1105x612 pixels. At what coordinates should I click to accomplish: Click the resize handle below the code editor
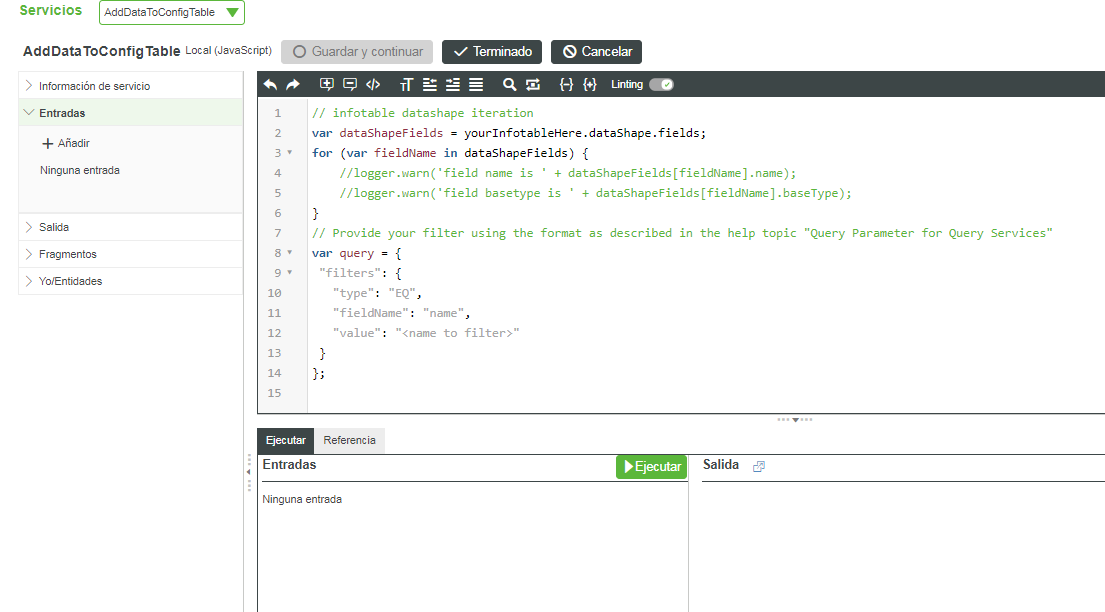point(795,419)
